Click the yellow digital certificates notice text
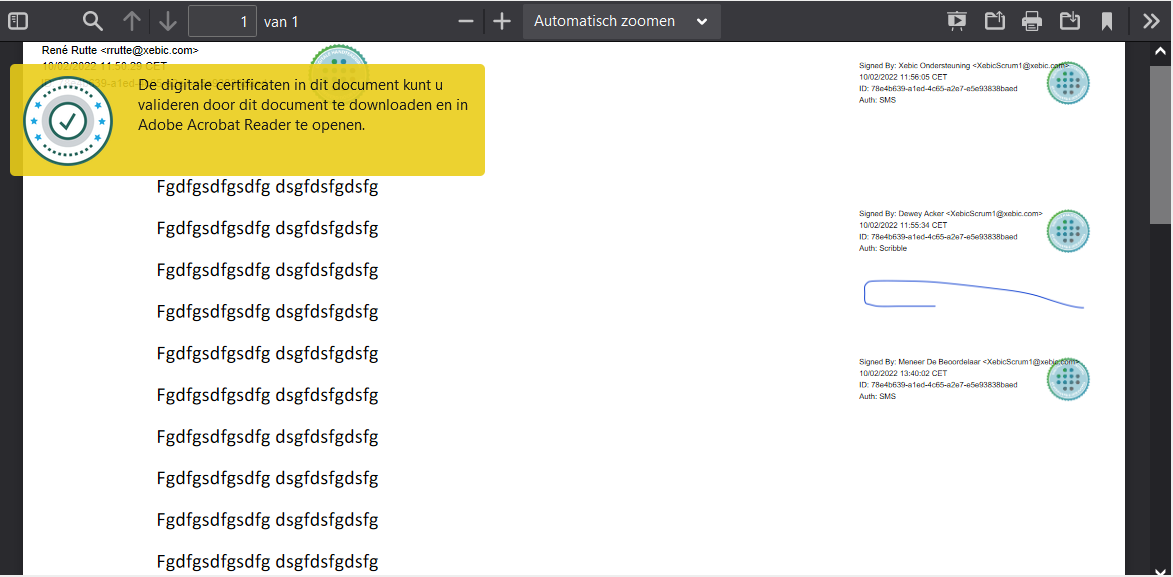Viewport: 1173px width, 577px height. tap(303, 105)
